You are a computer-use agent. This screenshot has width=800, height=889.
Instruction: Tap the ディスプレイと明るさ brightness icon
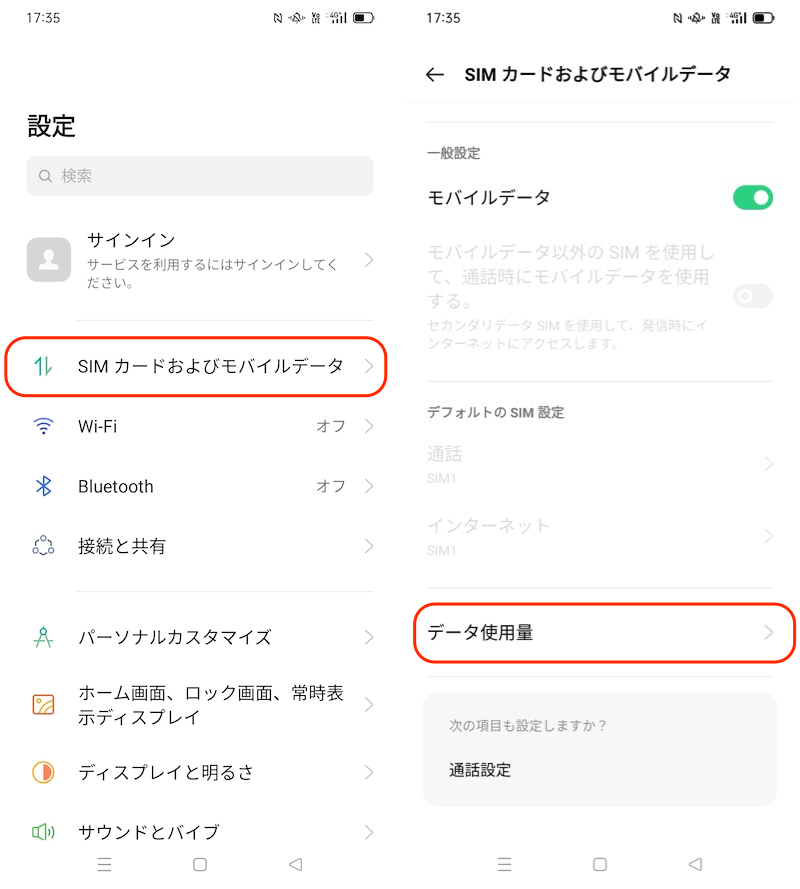pos(43,772)
